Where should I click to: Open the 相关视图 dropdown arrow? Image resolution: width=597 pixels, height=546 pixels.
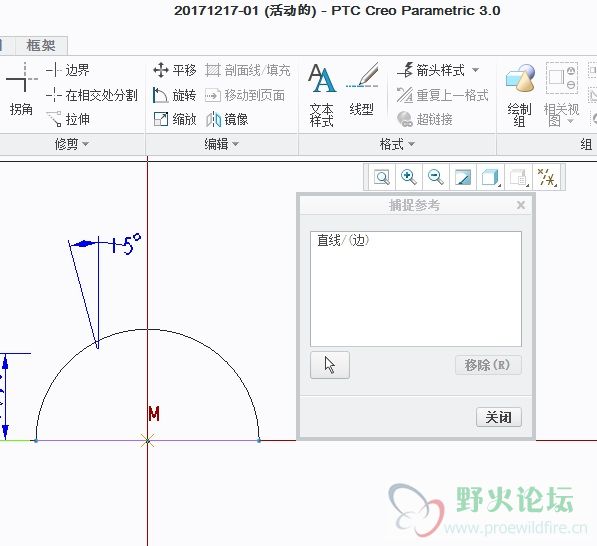click(570, 121)
